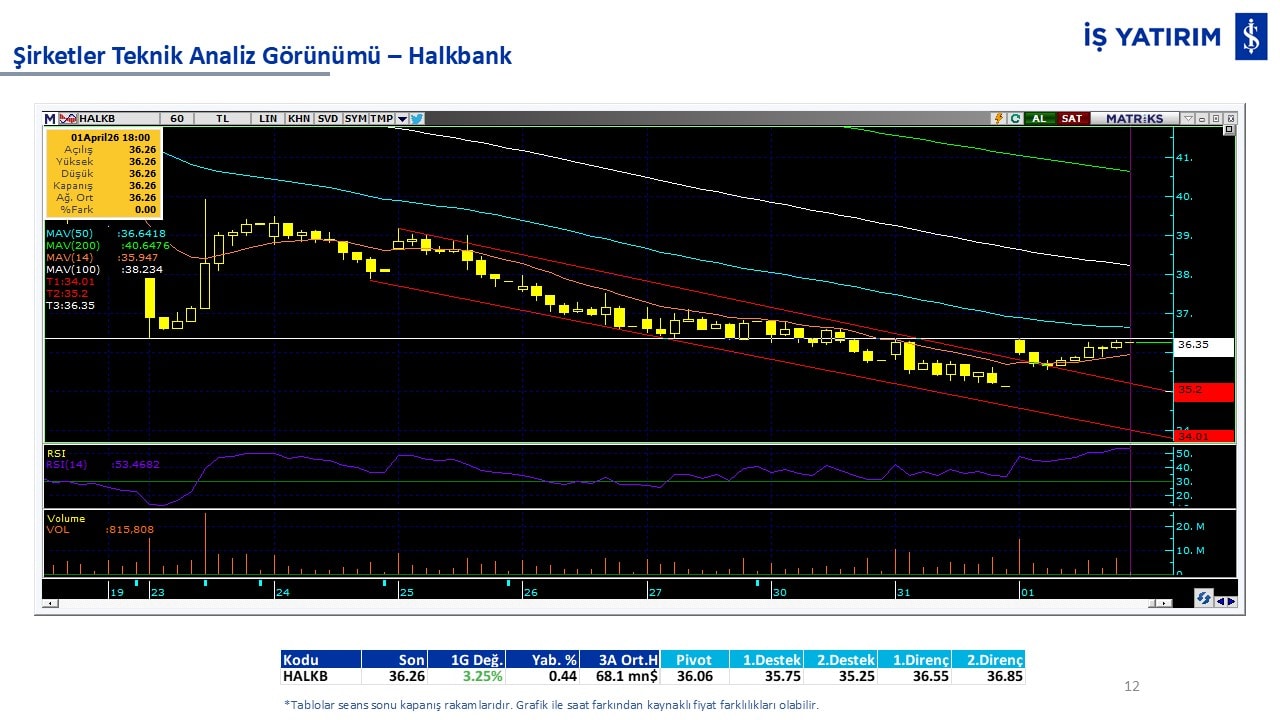Click the Matriks M logo icon
The width and height of the screenshot is (1280, 720).
(x=50, y=118)
